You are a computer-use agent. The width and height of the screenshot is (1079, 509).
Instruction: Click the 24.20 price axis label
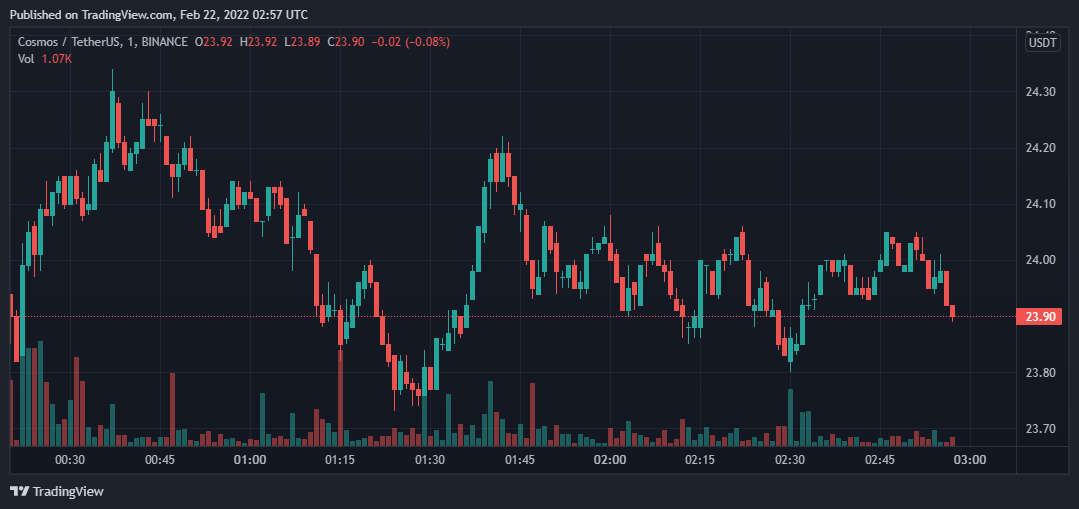point(1041,148)
